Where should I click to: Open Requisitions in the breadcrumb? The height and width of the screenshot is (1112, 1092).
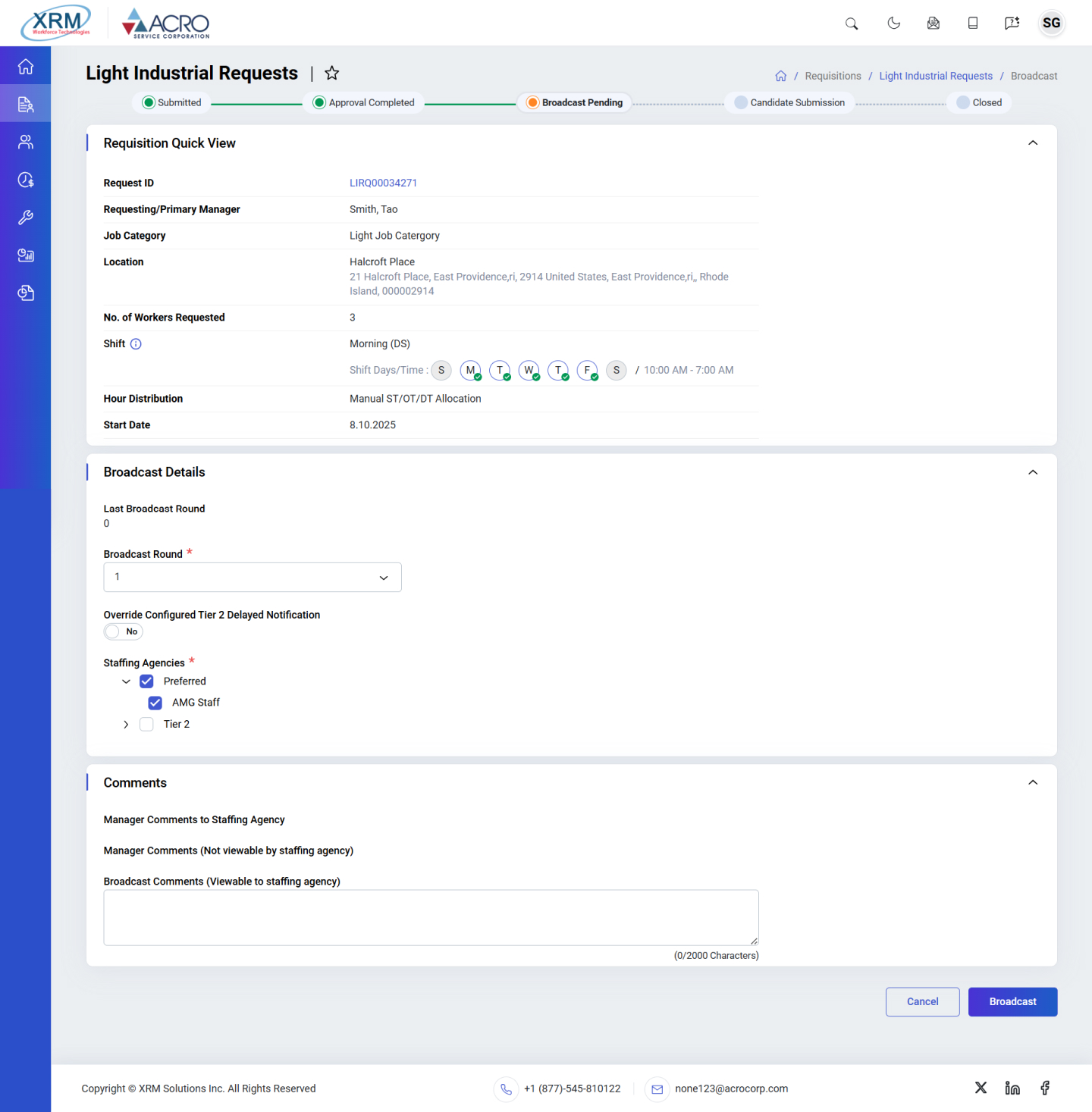(833, 76)
